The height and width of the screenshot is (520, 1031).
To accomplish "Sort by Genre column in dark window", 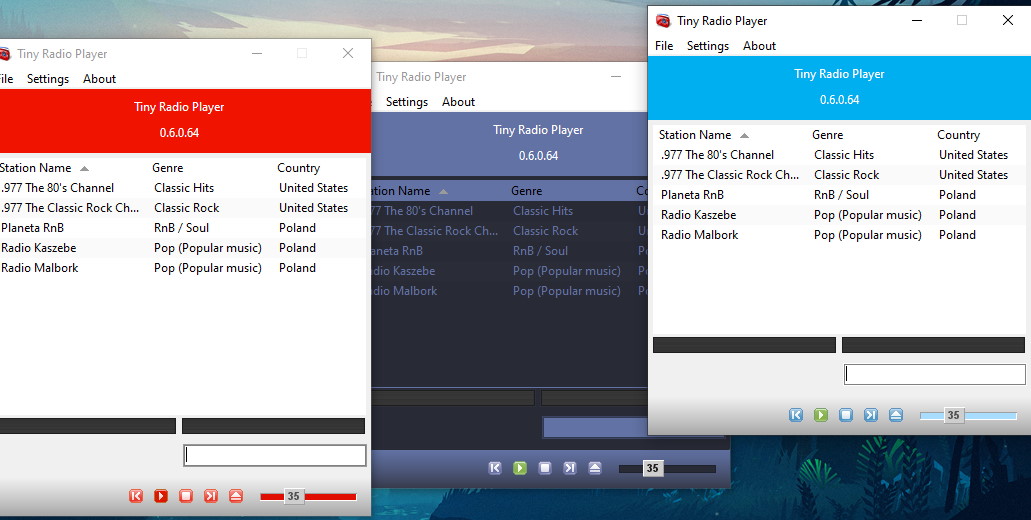I will (x=526, y=191).
